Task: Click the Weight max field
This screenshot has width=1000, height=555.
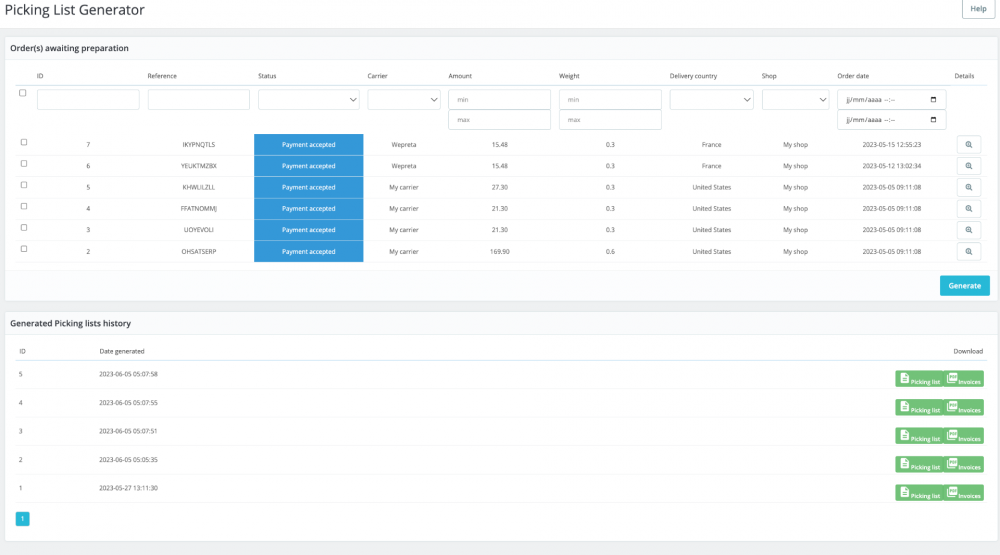Action: 610,120
